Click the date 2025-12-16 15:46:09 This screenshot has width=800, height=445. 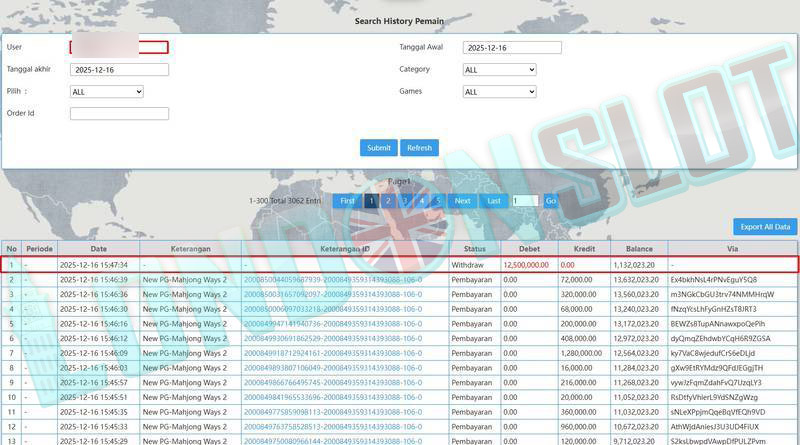pyautogui.click(x=94, y=353)
